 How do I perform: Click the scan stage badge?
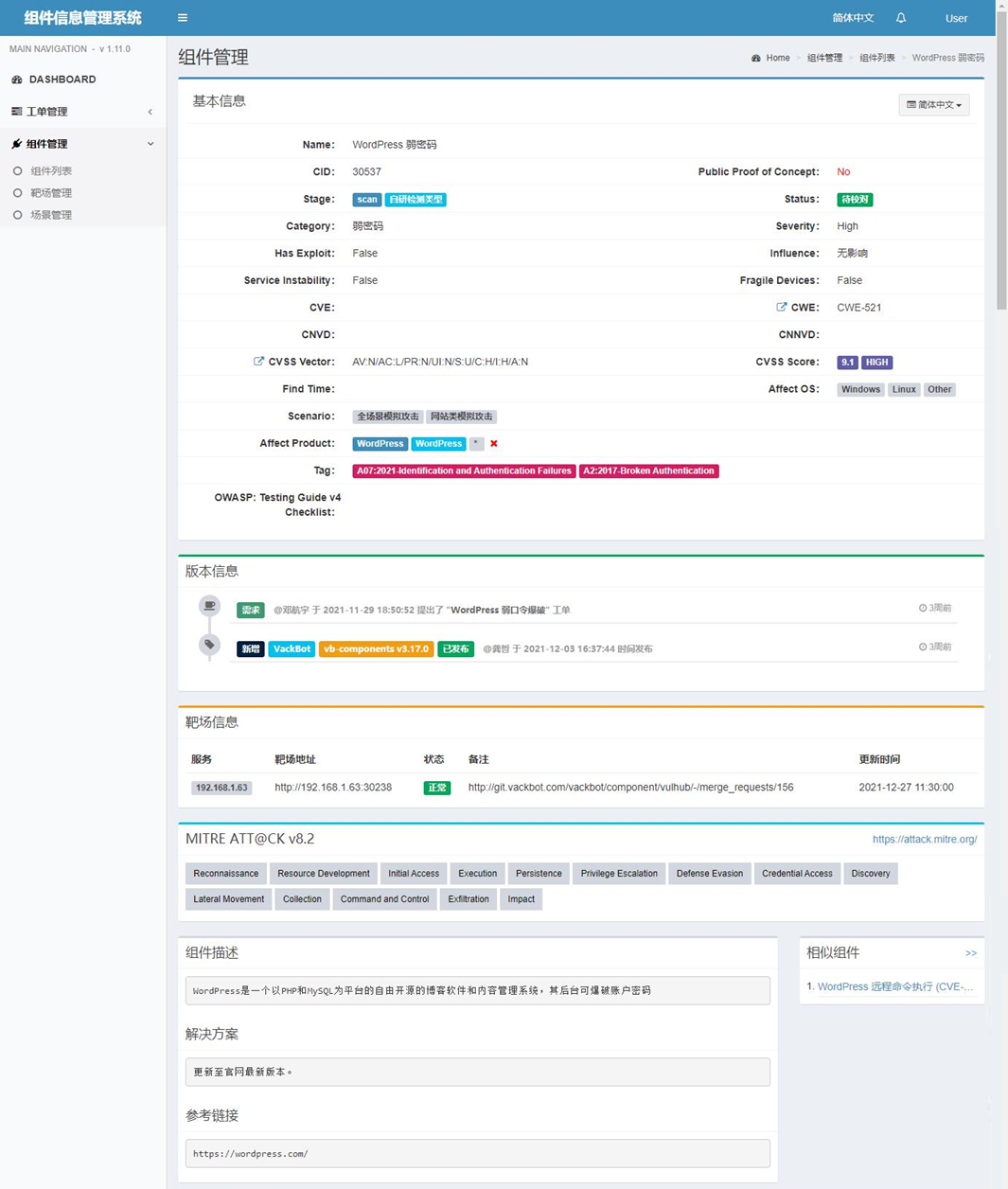tap(367, 200)
